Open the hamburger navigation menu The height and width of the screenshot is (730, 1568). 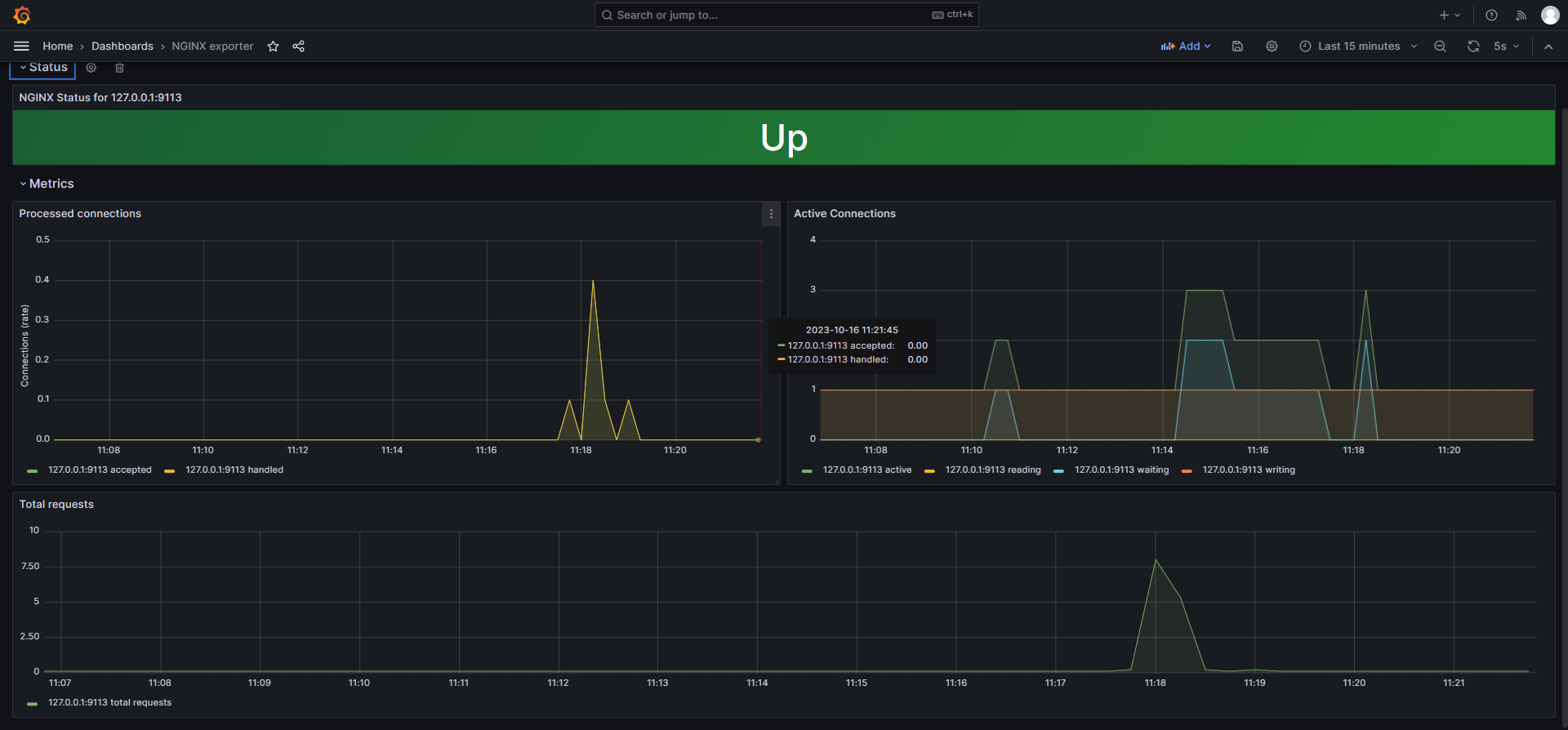point(21,47)
